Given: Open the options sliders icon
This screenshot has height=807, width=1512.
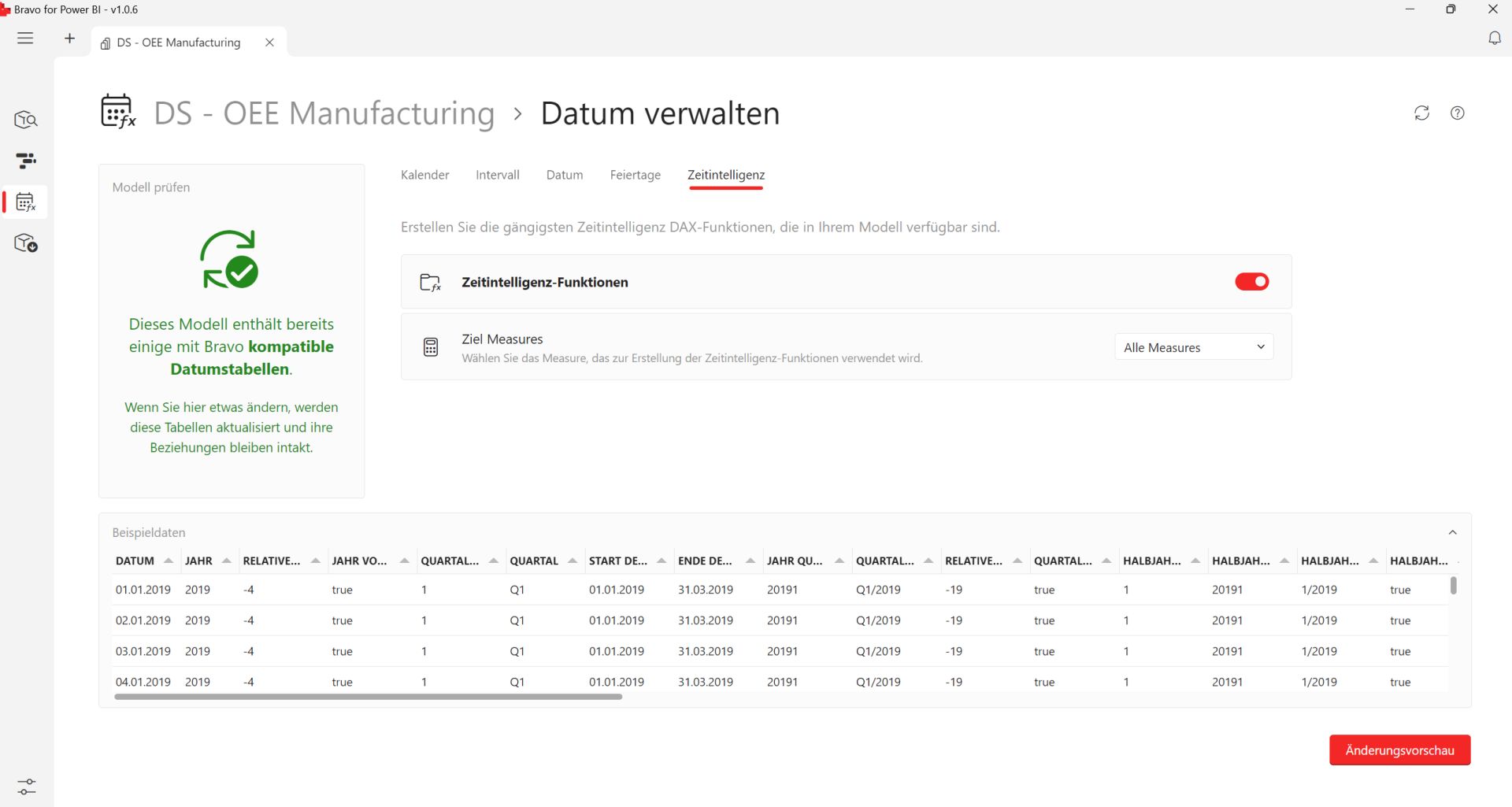Looking at the screenshot, I should [26, 787].
